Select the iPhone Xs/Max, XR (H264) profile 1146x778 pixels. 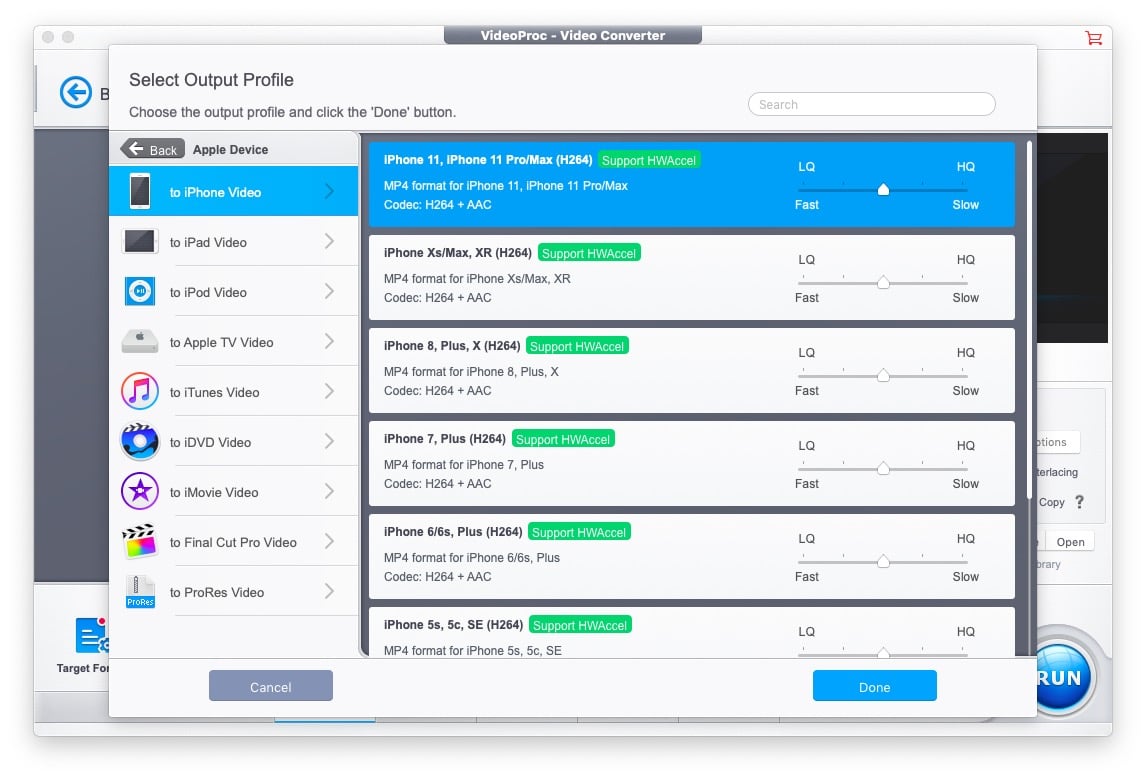point(691,277)
